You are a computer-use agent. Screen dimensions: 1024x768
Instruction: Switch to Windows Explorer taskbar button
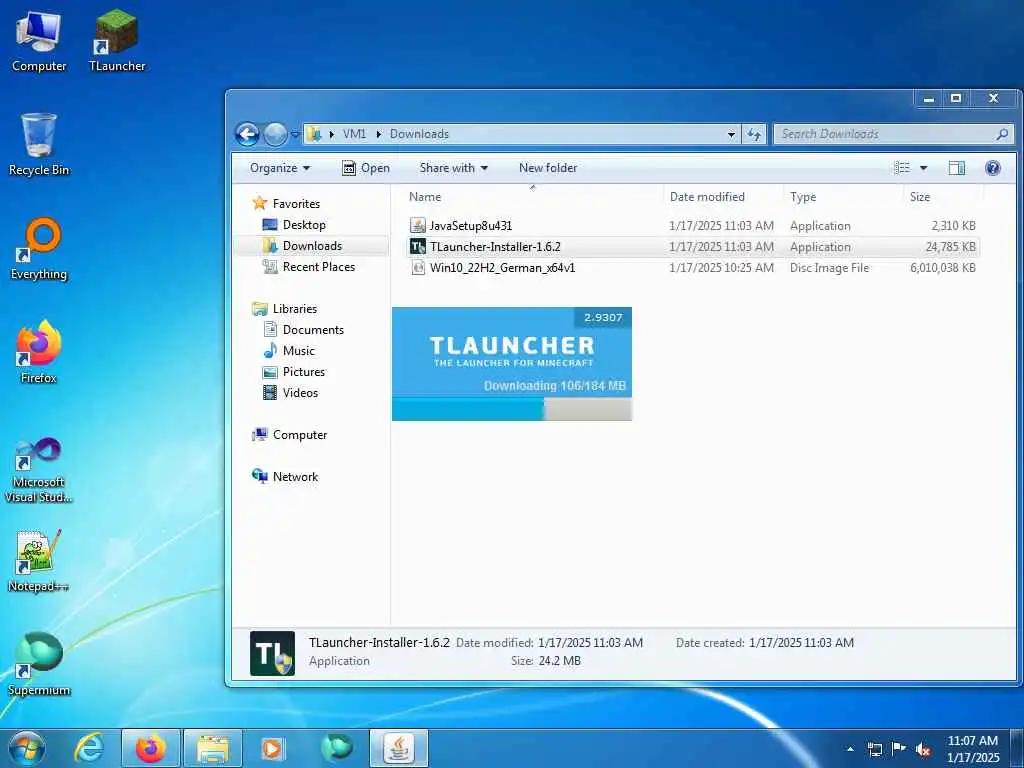point(213,748)
